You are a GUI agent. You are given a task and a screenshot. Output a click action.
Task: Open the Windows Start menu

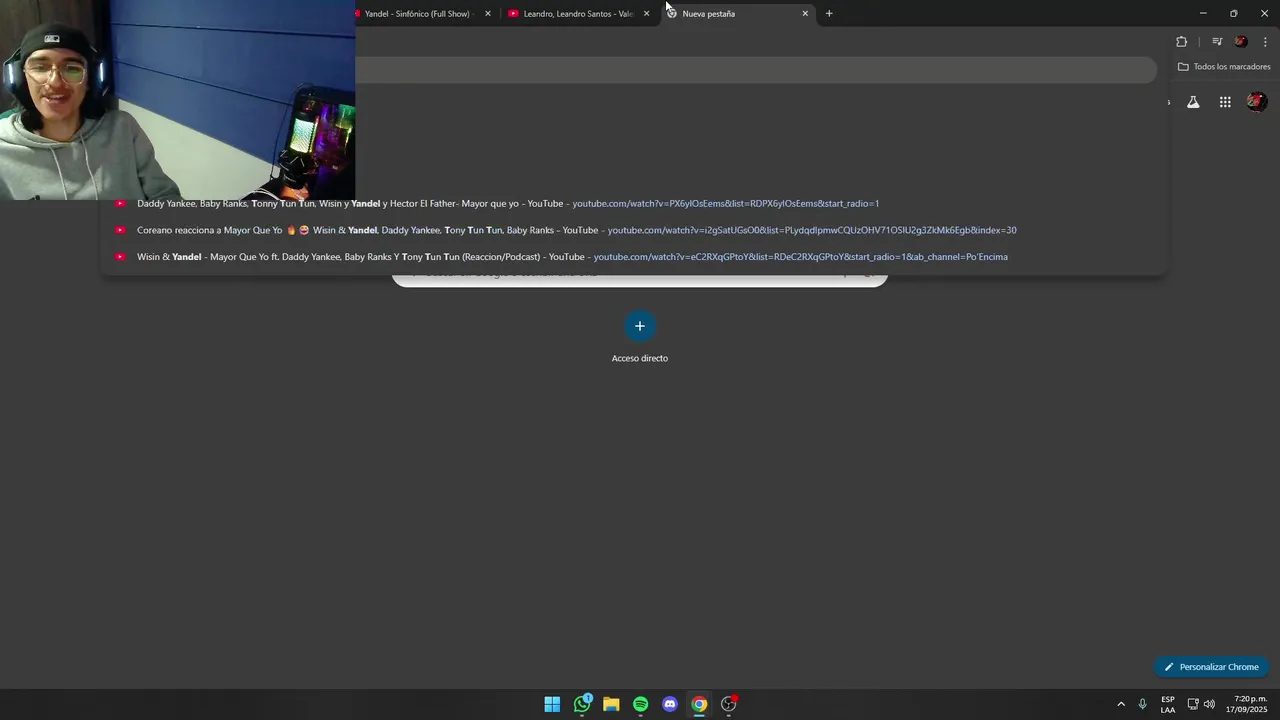tap(552, 704)
